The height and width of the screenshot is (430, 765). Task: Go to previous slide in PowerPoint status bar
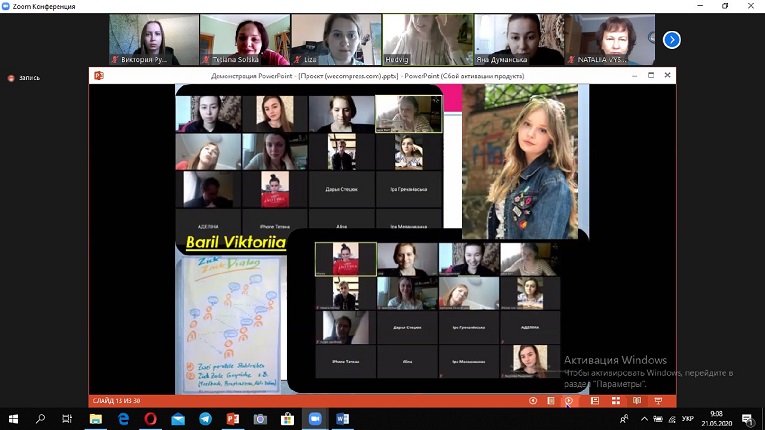pyautogui.click(x=533, y=401)
